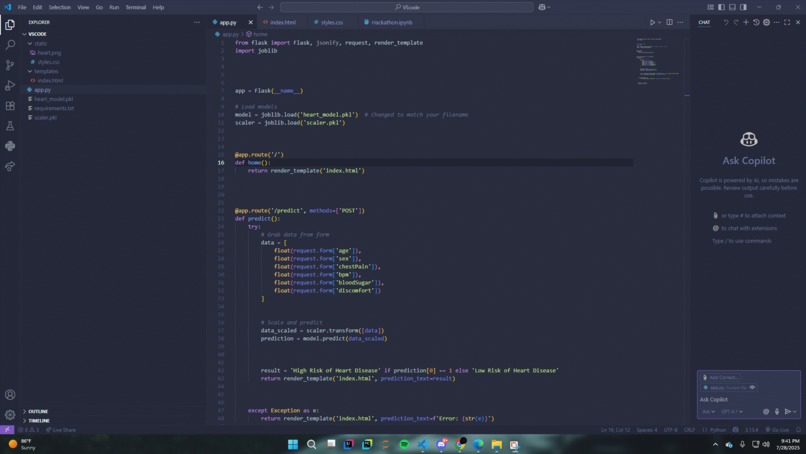Open Spotify from the taskbar

click(x=404, y=444)
